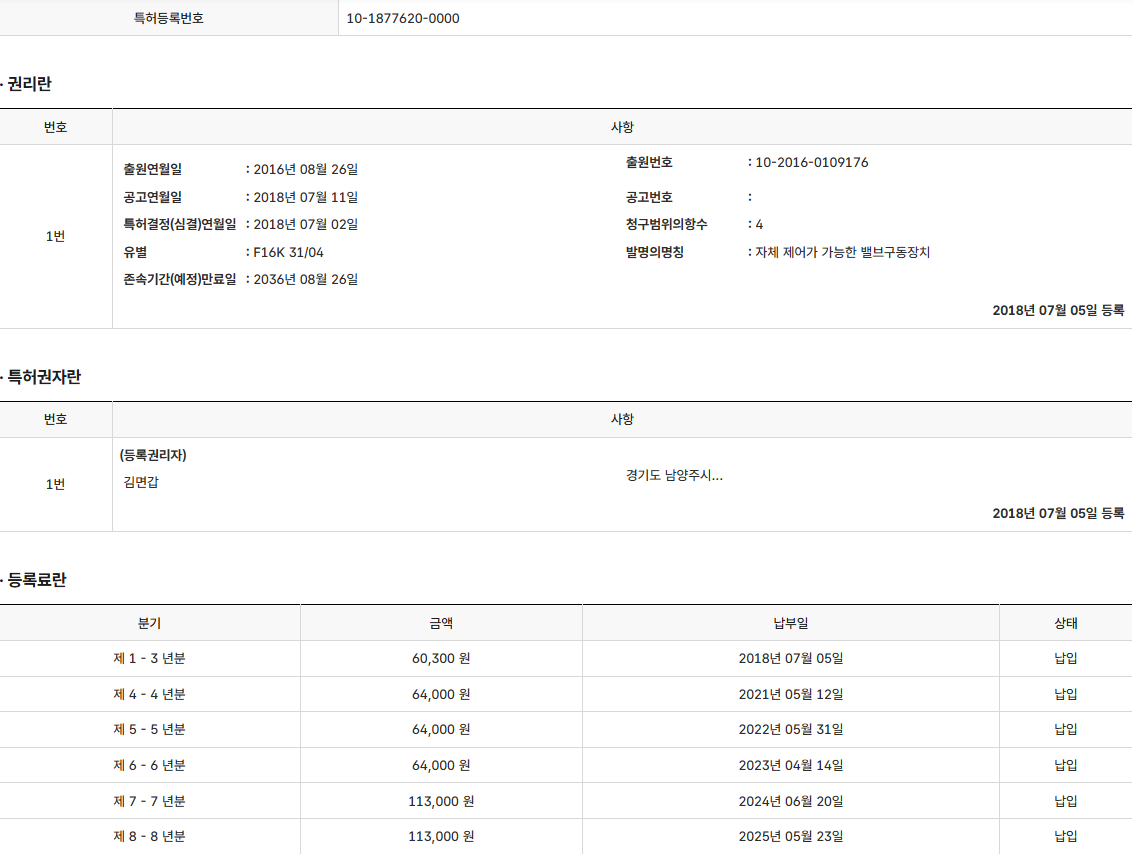Click the 금액 column header

(441, 623)
